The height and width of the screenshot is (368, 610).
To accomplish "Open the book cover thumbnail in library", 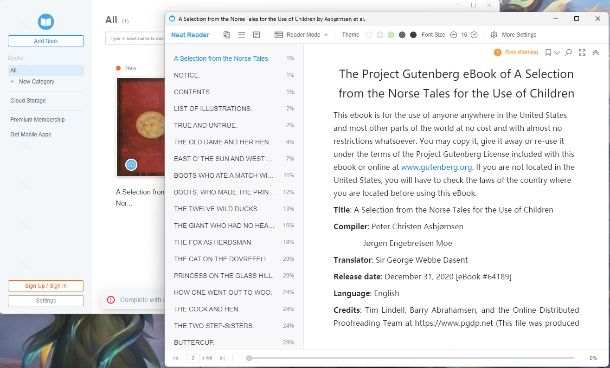I will point(141,127).
